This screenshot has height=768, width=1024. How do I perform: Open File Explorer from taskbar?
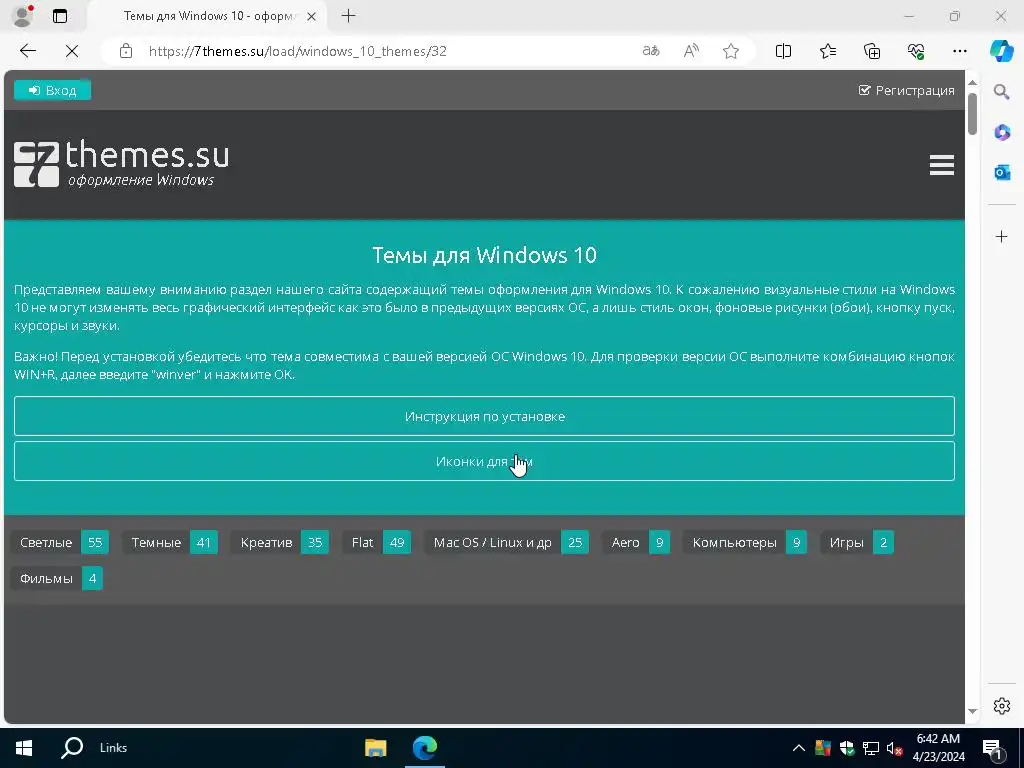pyautogui.click(x=376, y=748)
